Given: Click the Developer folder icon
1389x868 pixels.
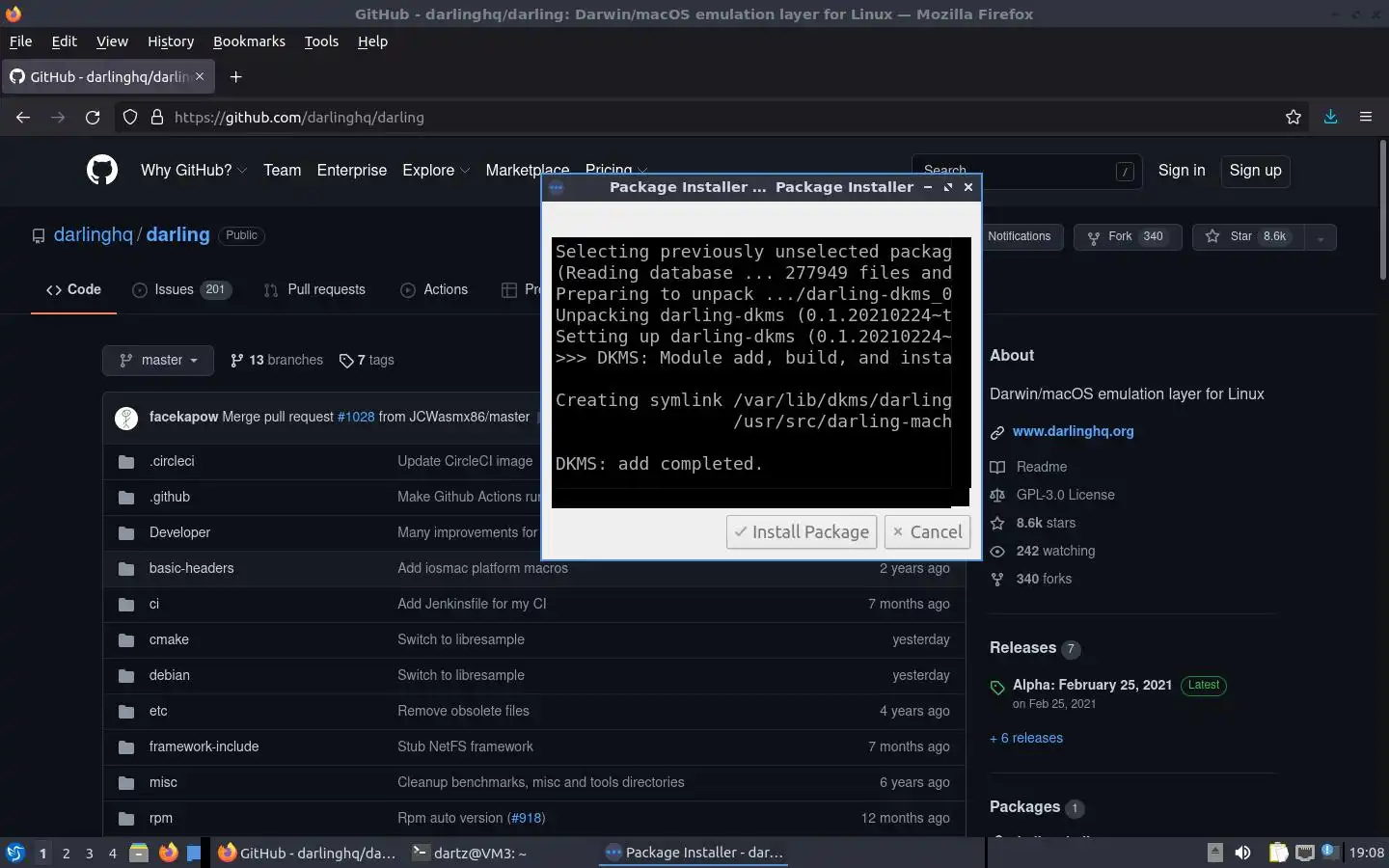Looking at the screenshot, I should point(126,532).
